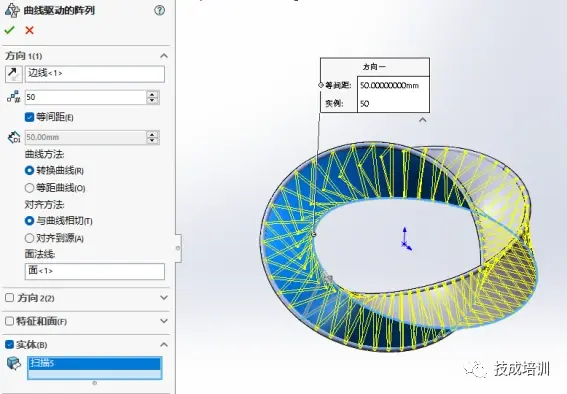Toggle the 等间距(E) equal spacing checkbox
This screenshot has height=394, width=567.
coord(30,117)
